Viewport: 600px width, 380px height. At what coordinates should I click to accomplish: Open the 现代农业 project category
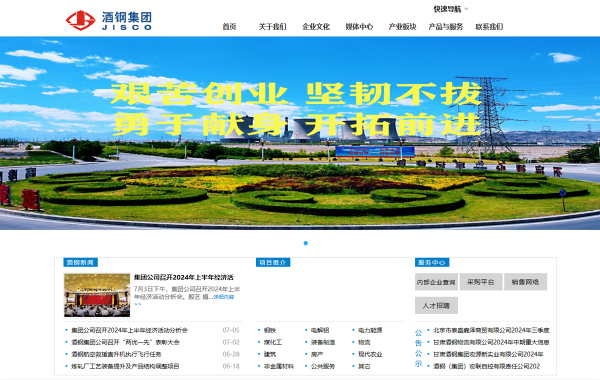pos(370,354)
